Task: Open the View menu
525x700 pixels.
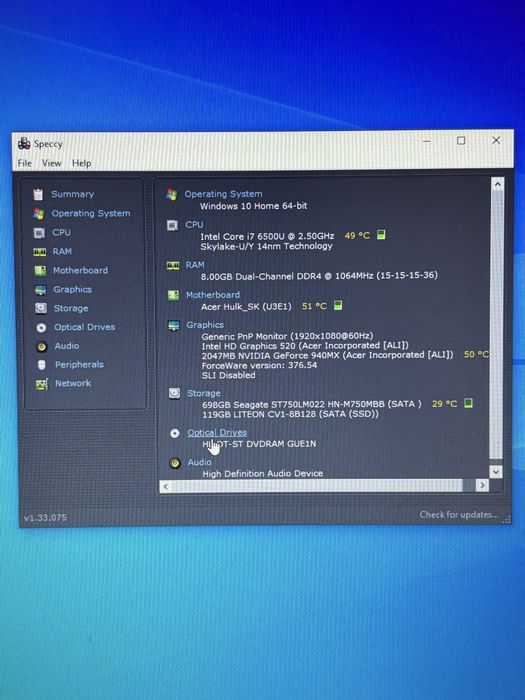Action: [x=52, y=163]
